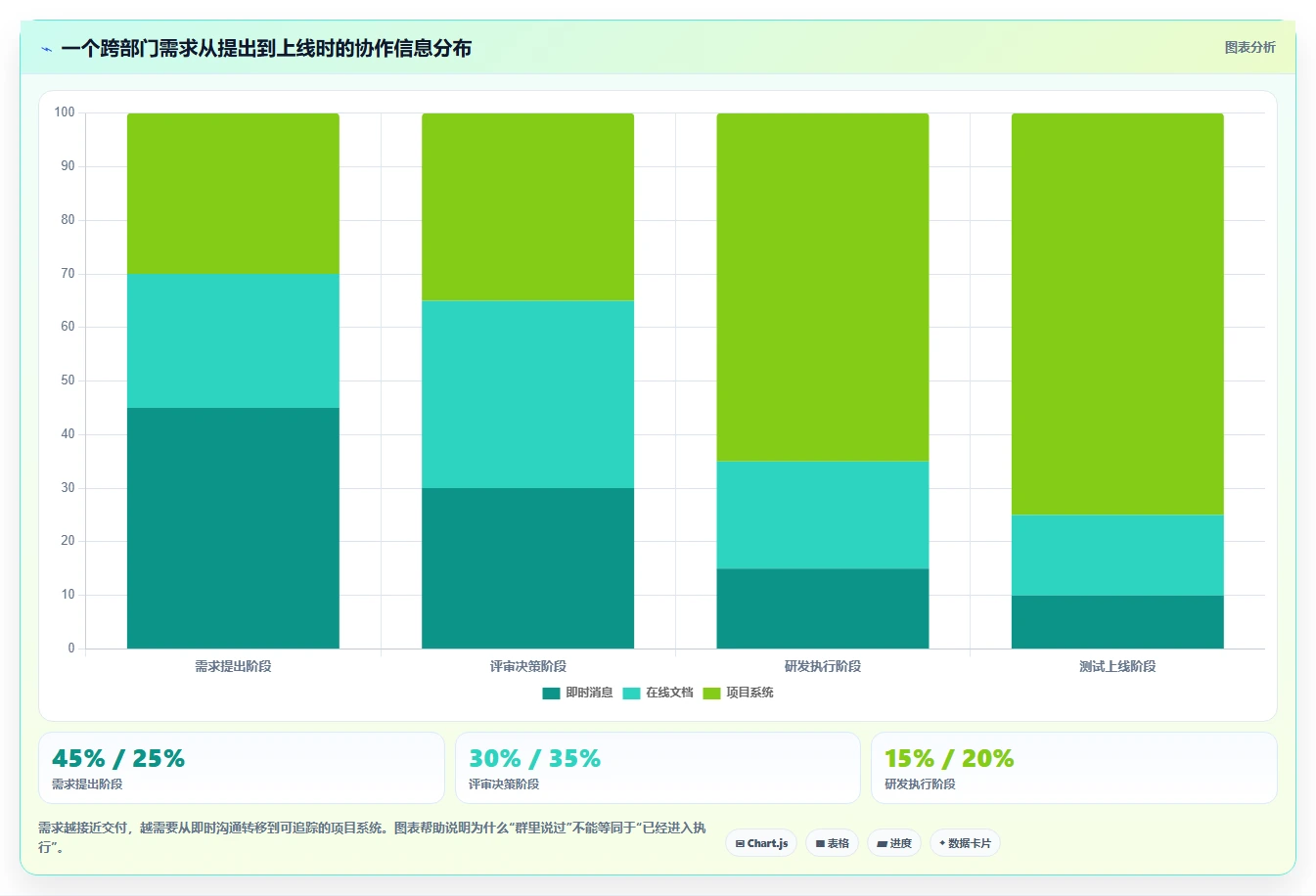The width and height of the screenshot is (1316, 896).
Task: Click the green segment of 评审决策阶段 bar
Action: tap(527, 206)
